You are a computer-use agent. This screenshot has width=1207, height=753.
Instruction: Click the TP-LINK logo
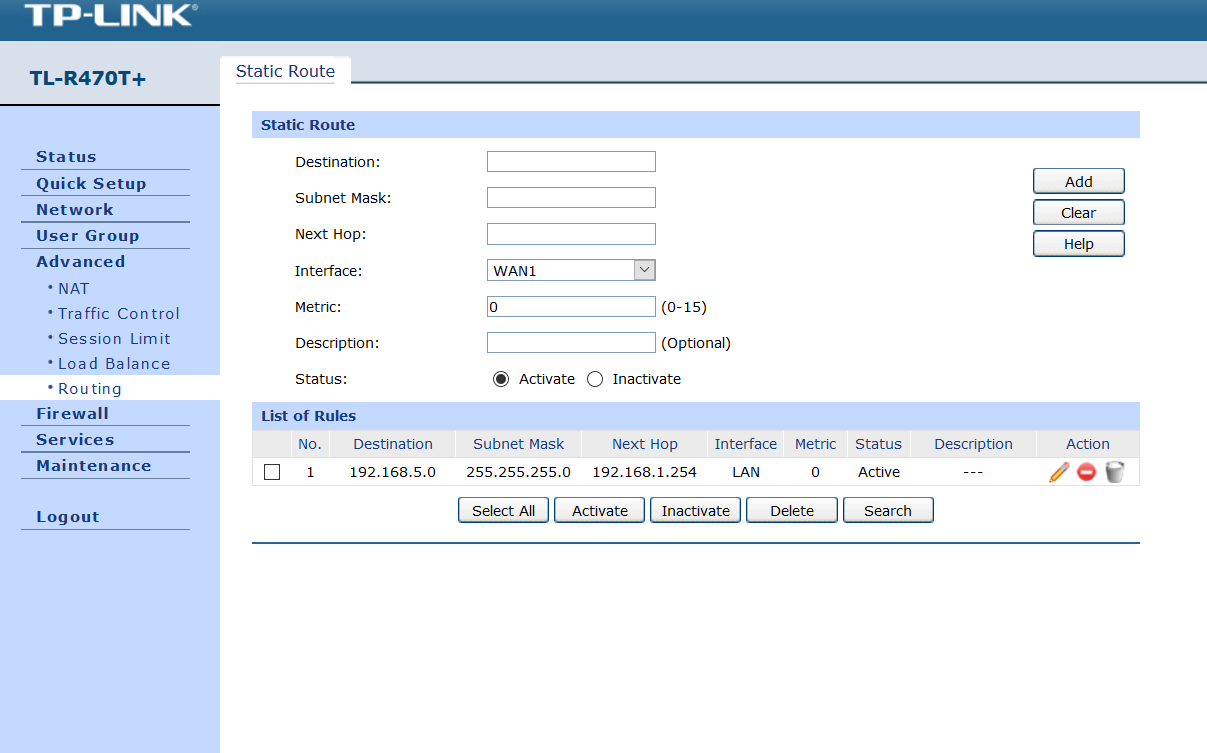point(110,14)
